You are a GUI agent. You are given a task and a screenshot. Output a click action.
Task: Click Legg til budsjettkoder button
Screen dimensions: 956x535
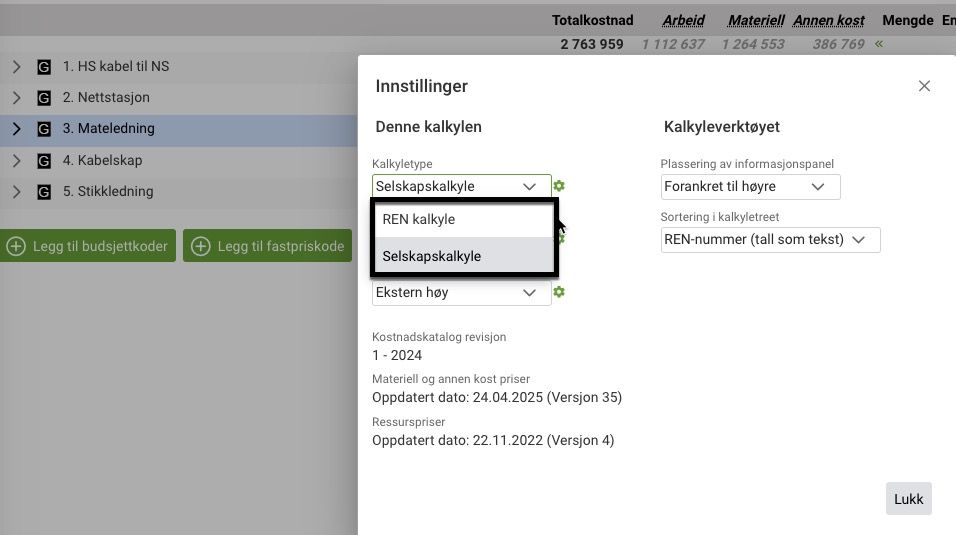coord(88,246)
